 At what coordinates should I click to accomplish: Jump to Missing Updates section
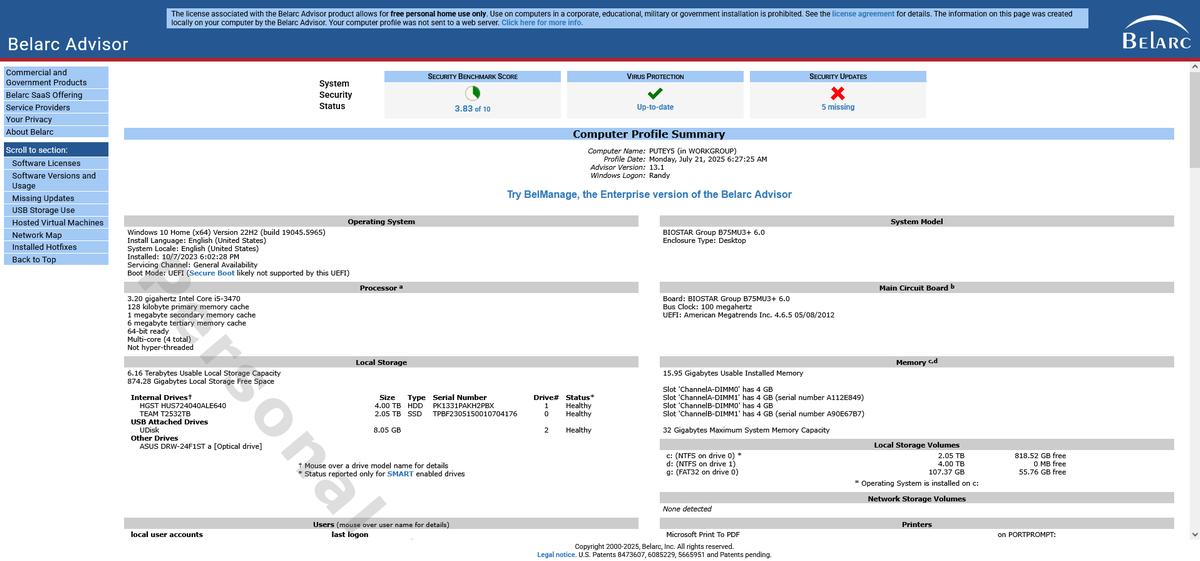[56, 198]
